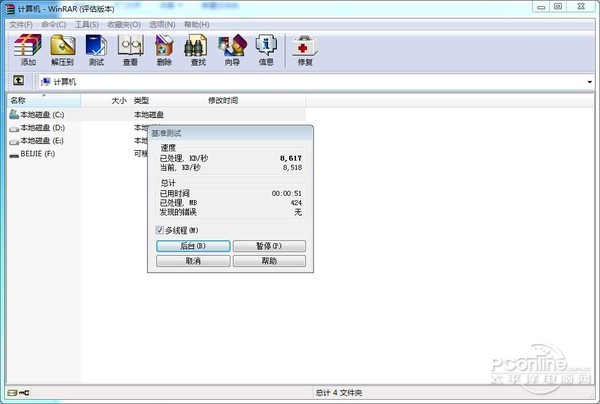Toggle the 多线程(M) checkbox

coord(160,230)
